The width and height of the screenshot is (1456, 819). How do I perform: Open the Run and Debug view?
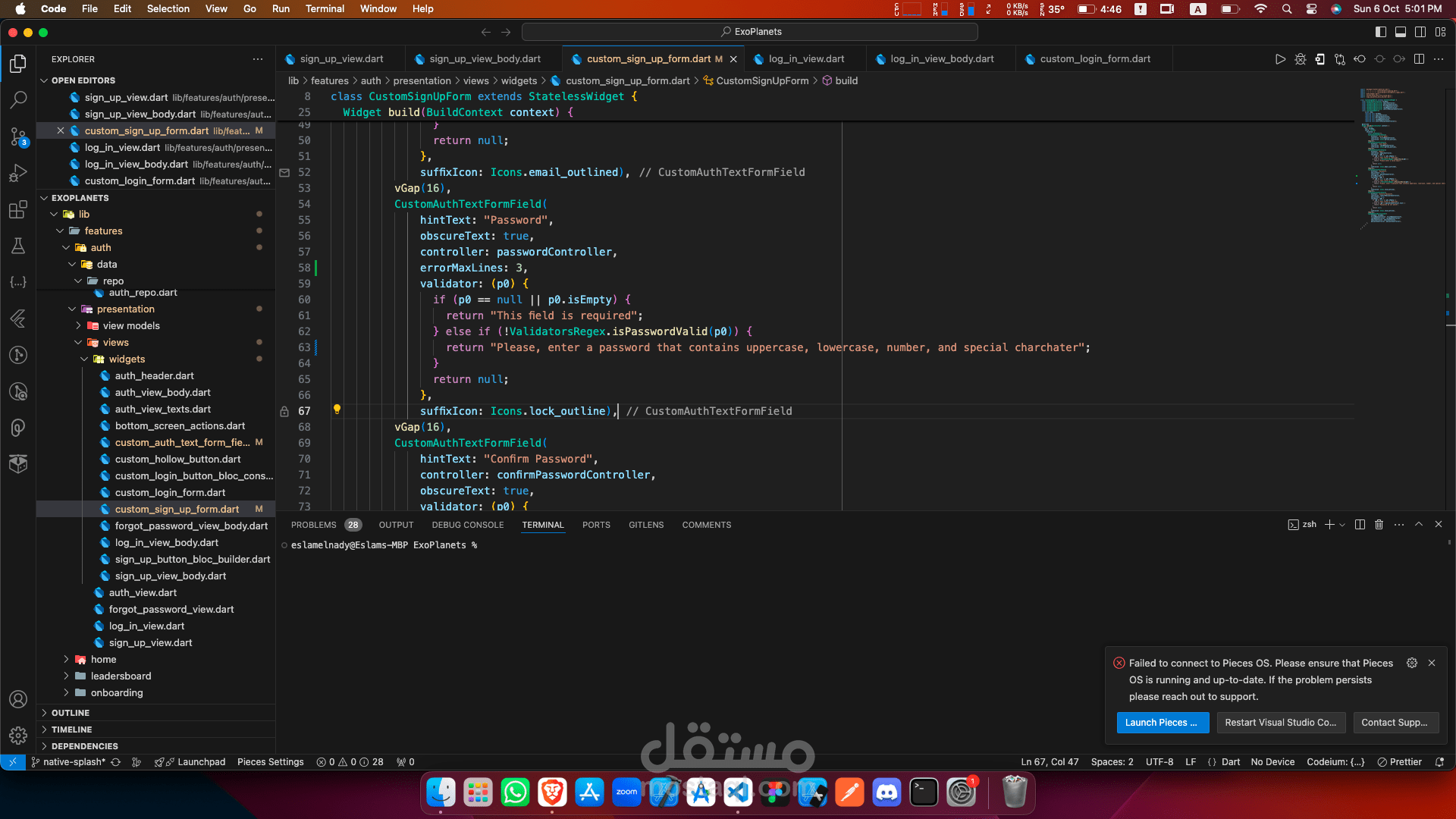point(18,174)
